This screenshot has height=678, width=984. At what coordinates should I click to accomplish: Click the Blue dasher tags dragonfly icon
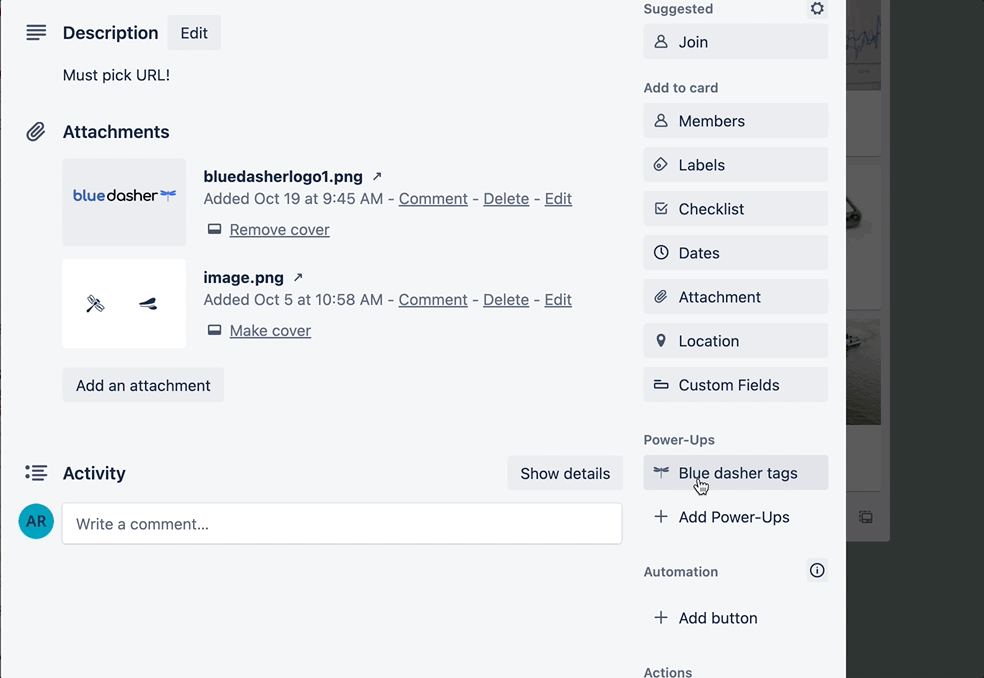point(660,472)
